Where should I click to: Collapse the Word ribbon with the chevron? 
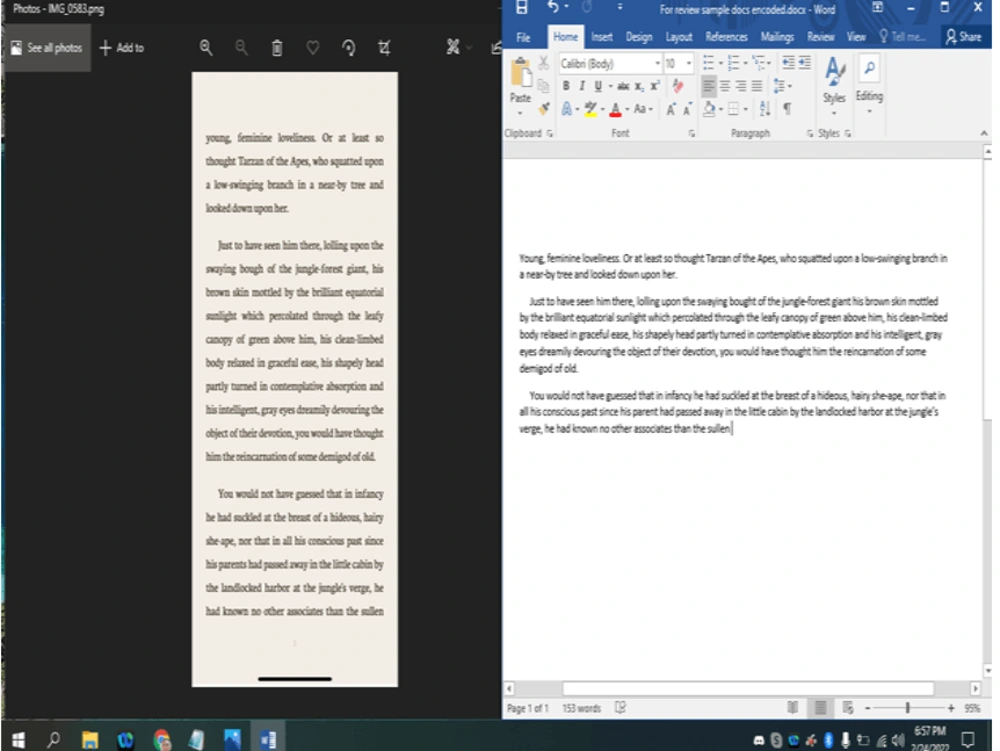(983, 133)
